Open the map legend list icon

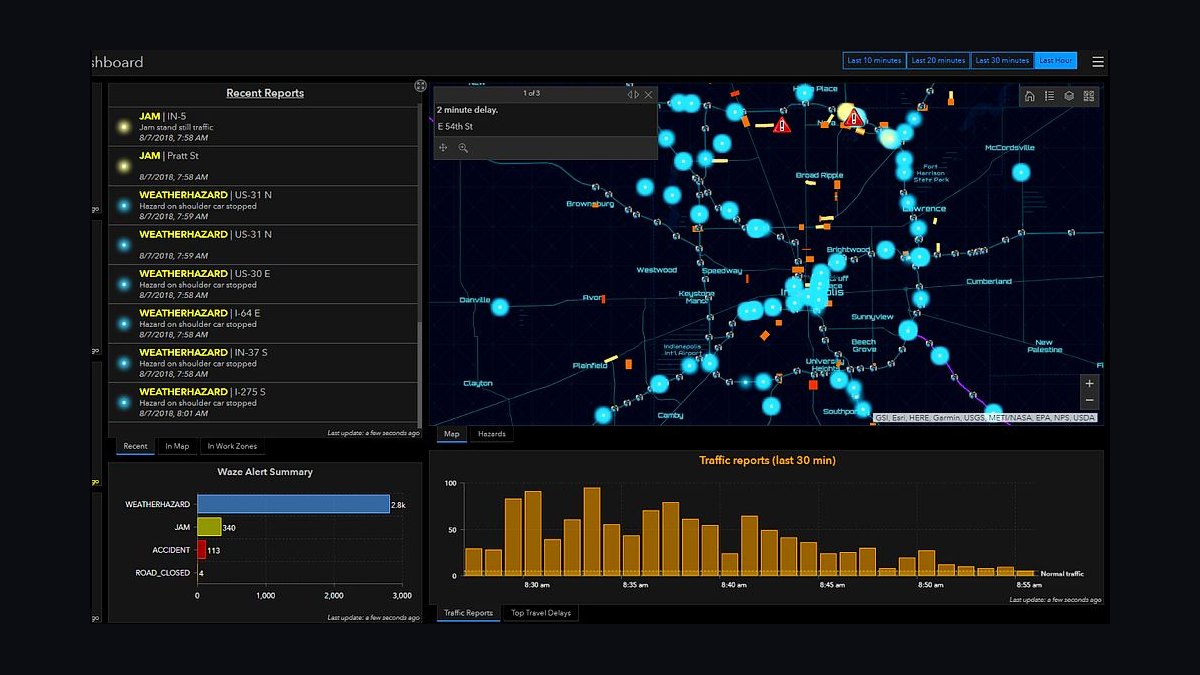(x=1049, y=96)
